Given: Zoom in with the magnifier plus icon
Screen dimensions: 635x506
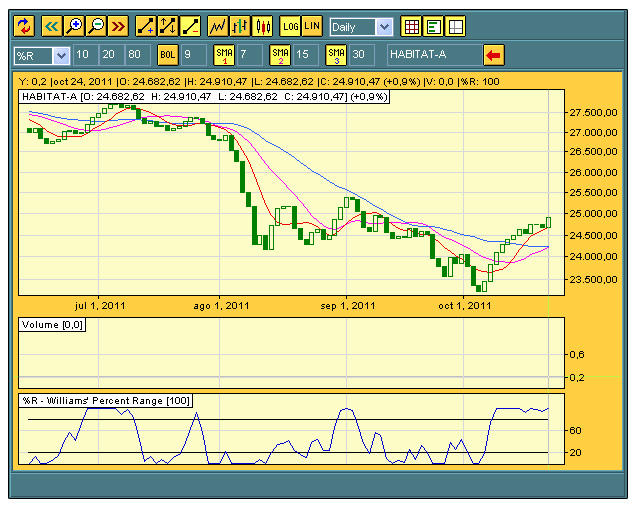Looking at the screenshot, I should [x=74, y=27].
